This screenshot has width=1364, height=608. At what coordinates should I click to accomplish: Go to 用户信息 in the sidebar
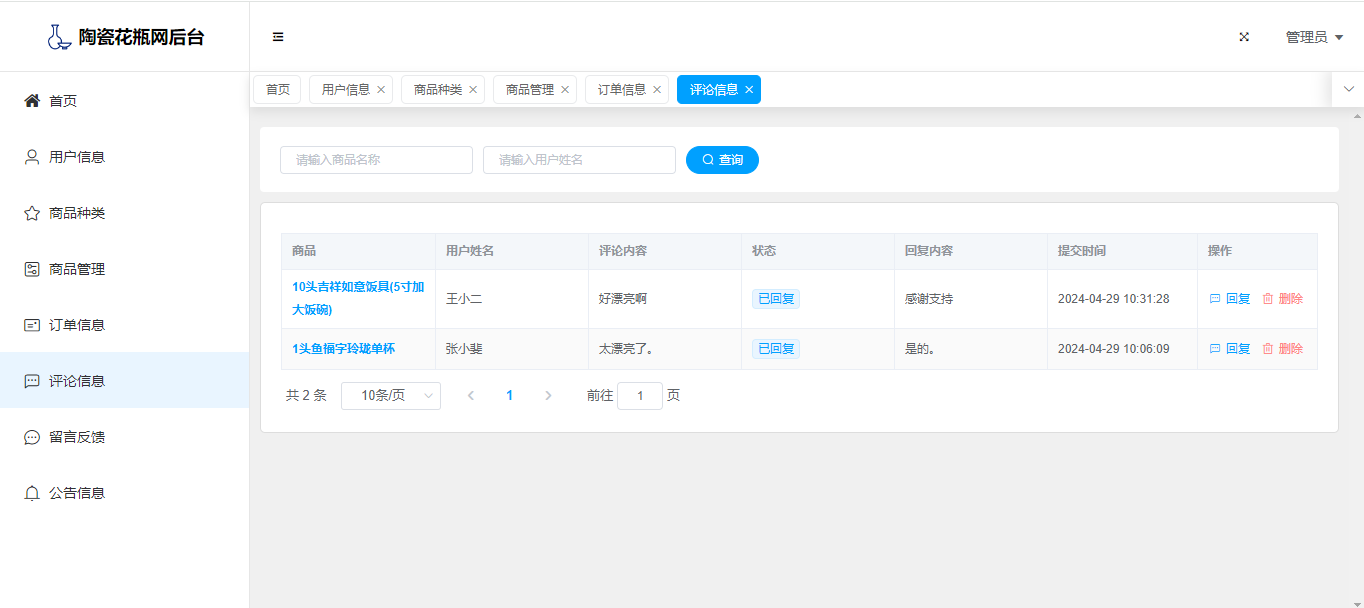[x=76, y=157]
